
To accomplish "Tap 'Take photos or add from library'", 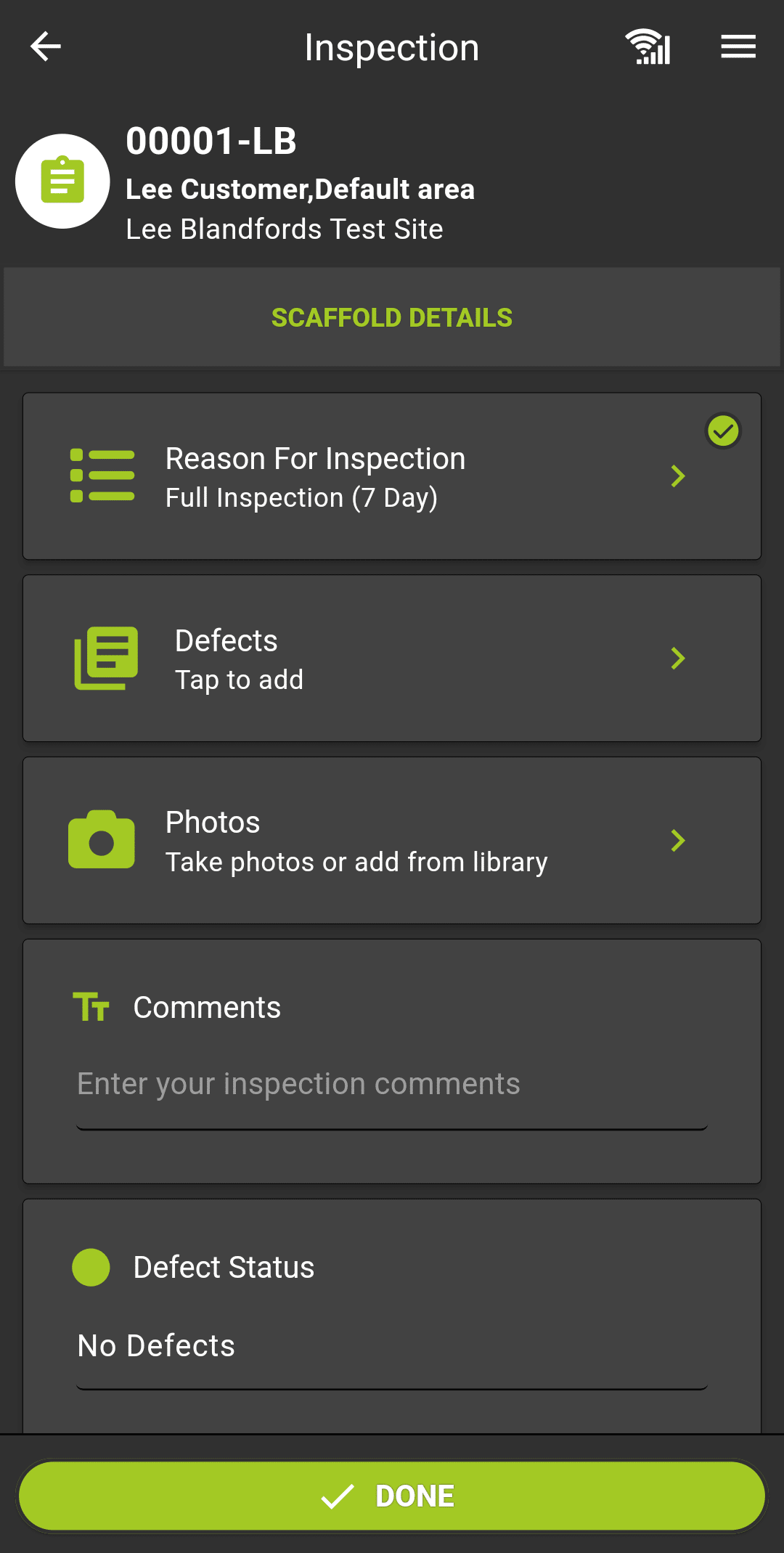I will coord(356,863).
